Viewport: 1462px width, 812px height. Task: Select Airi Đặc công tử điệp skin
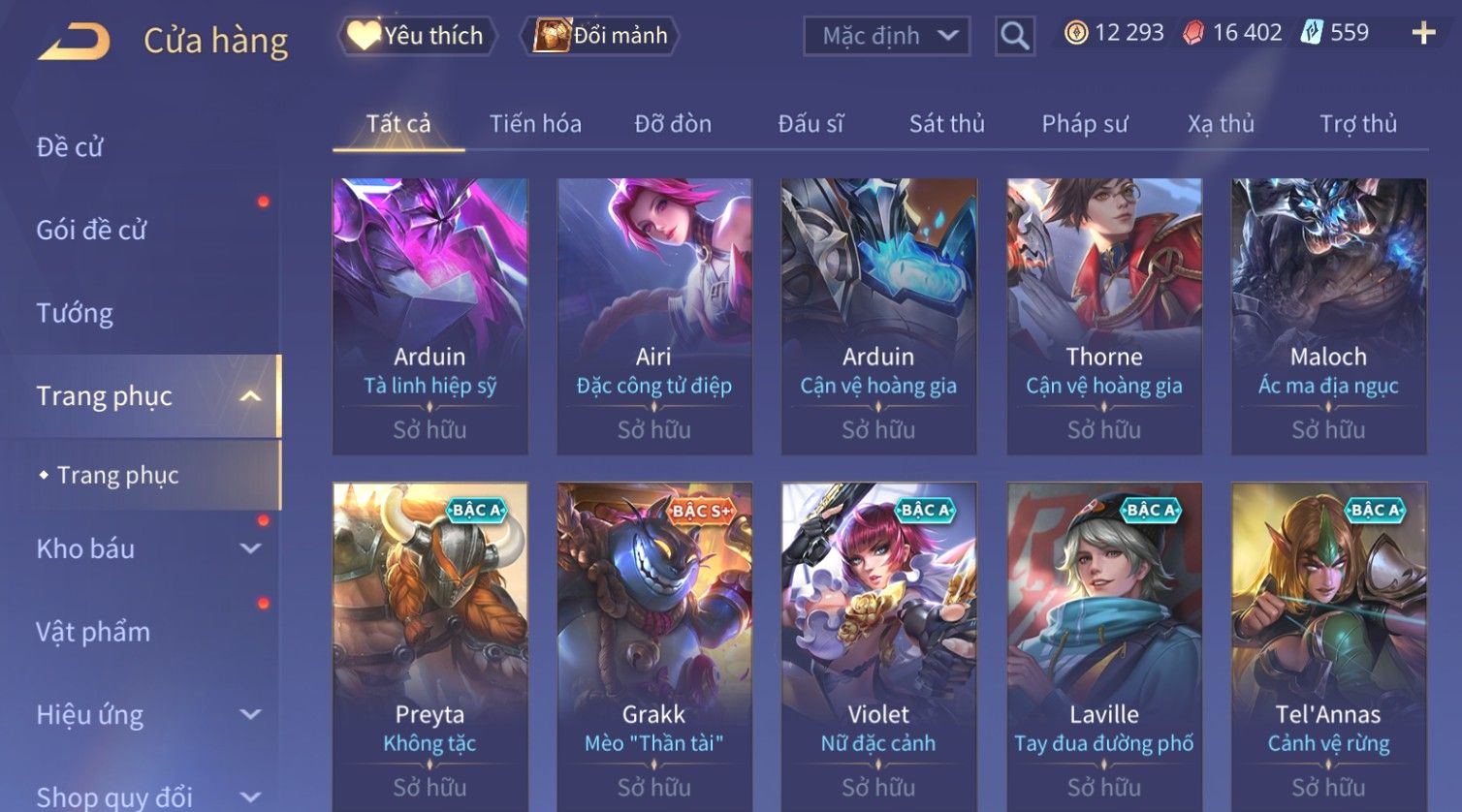click(x=654, y=316)
